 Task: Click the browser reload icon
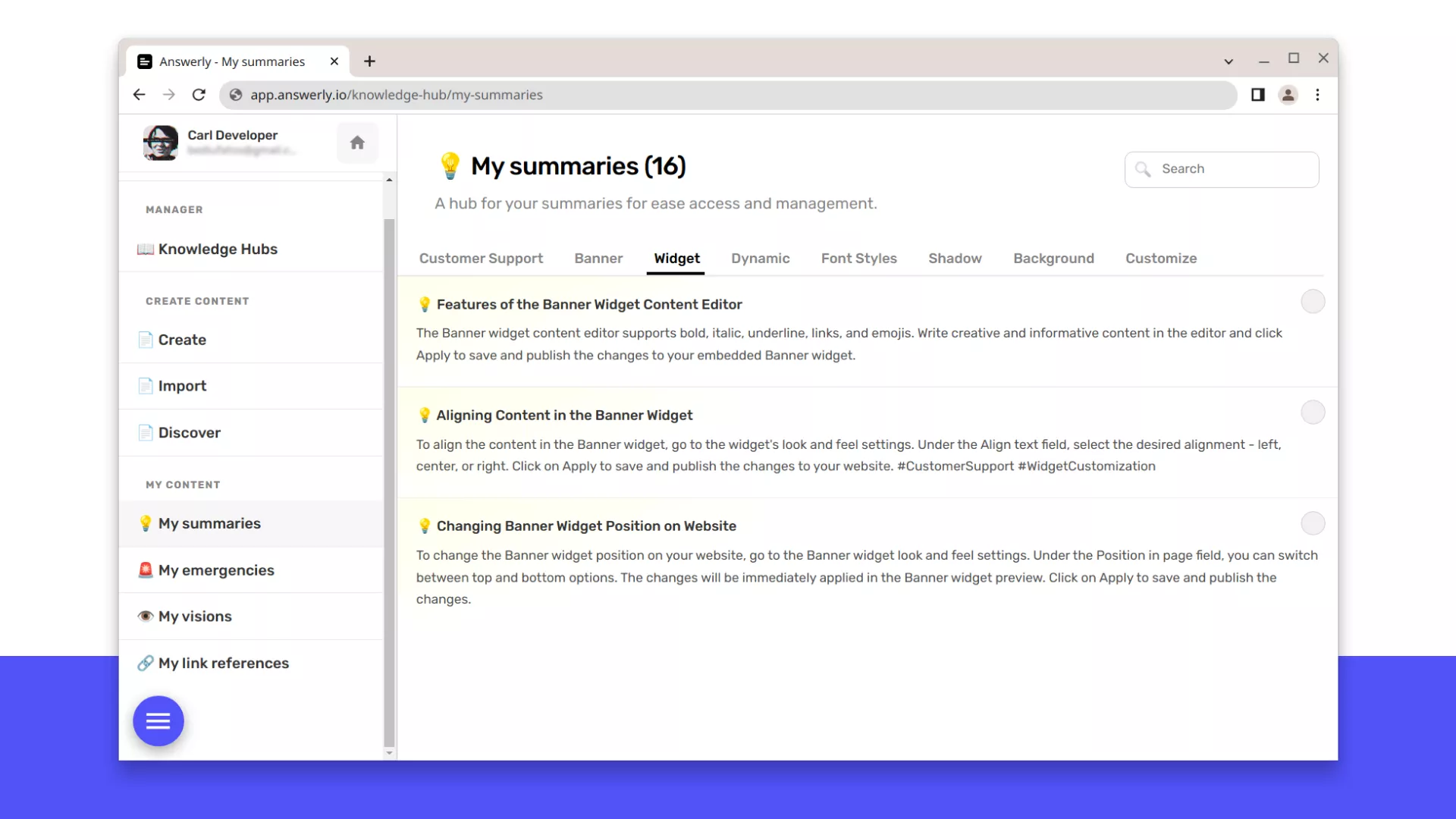point(199,95)
